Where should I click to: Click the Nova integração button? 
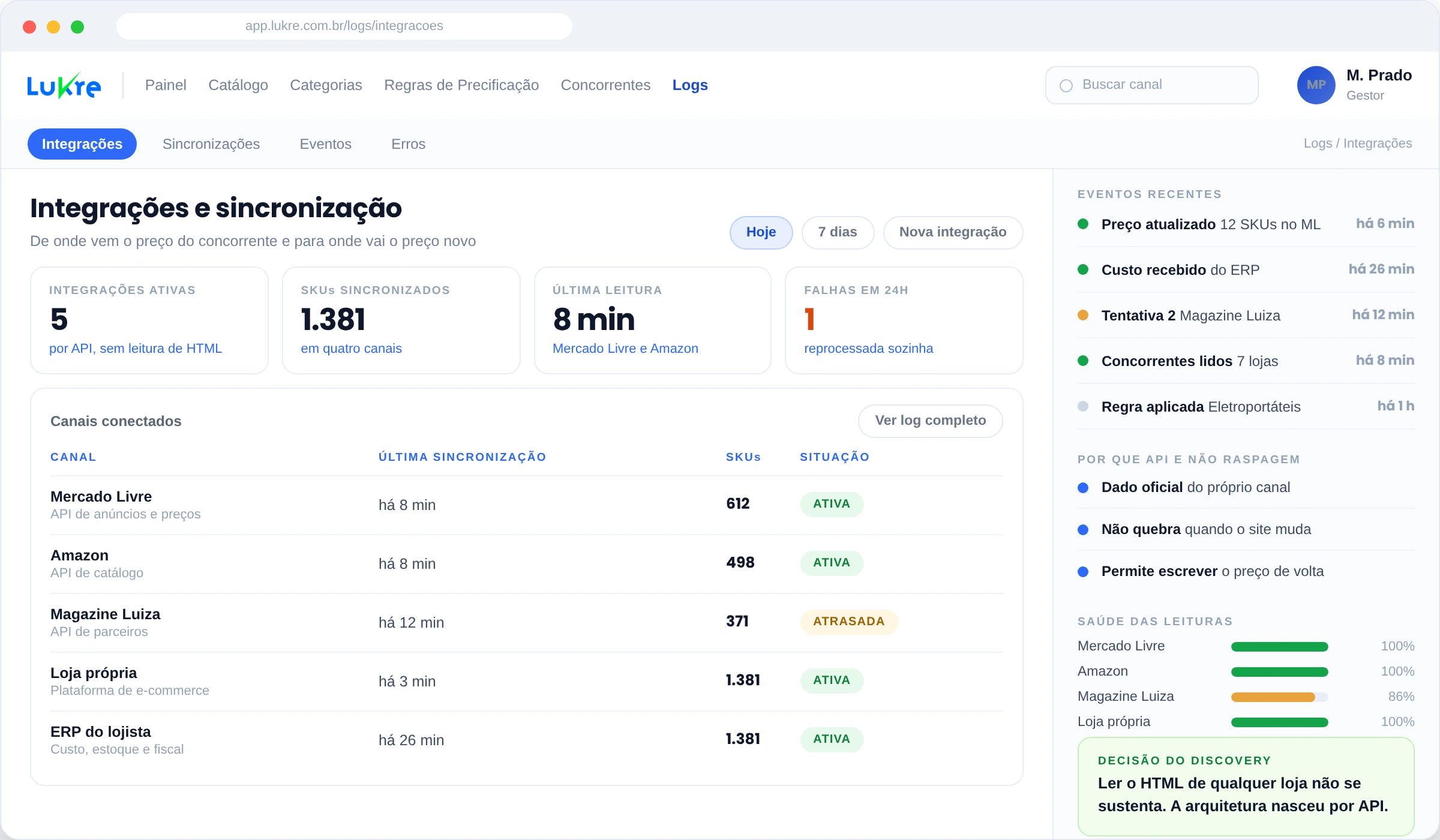pyautogui.click(x=953, y=232)
